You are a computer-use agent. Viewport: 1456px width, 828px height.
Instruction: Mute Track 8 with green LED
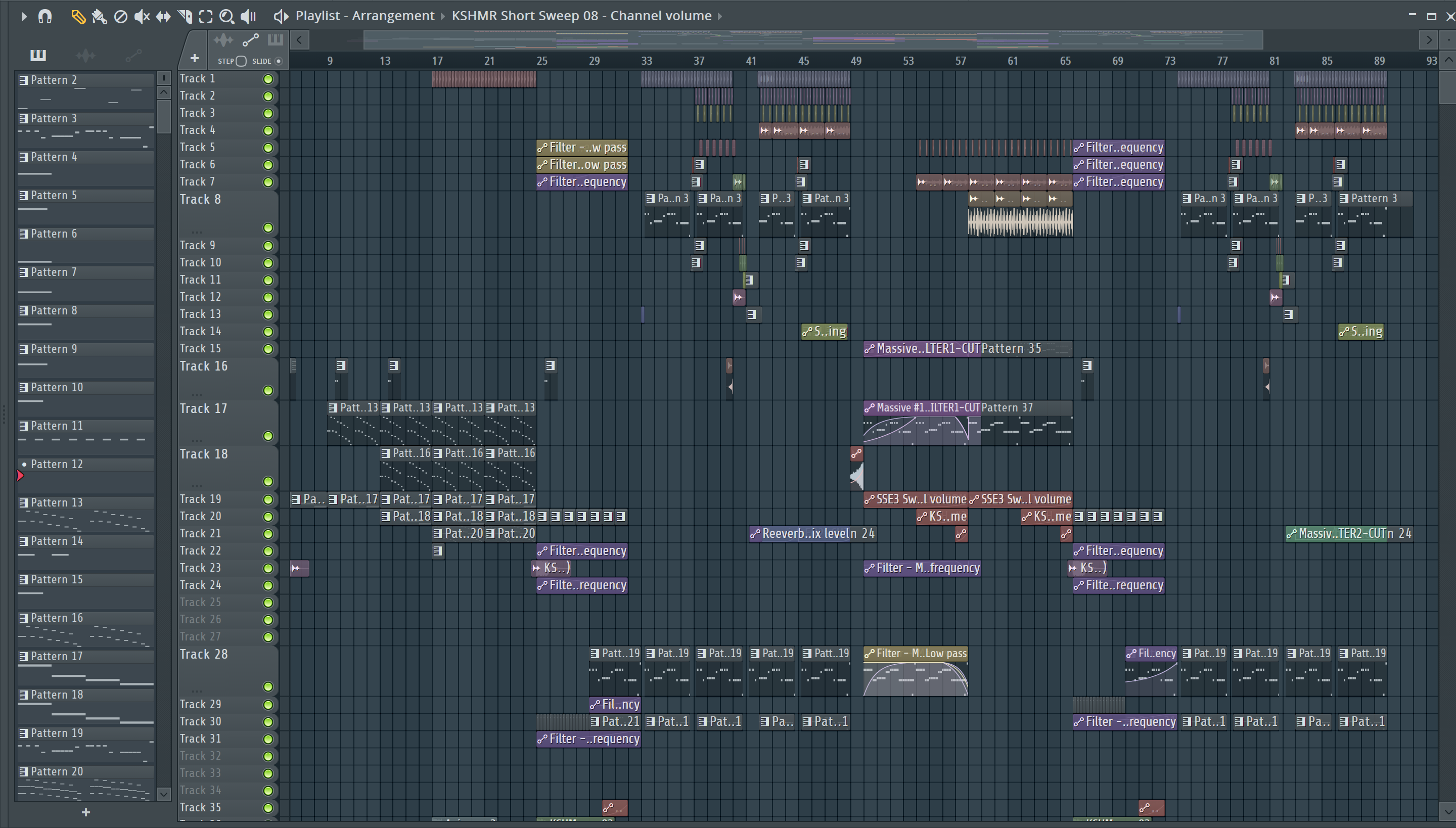coord(268,228)
